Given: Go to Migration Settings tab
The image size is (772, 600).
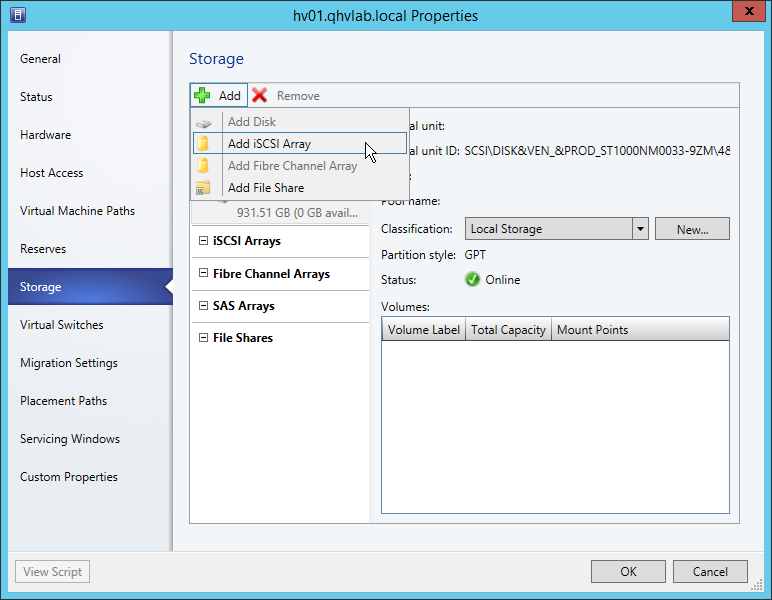Looking at the screenshot, I should [x=69, y=363].
